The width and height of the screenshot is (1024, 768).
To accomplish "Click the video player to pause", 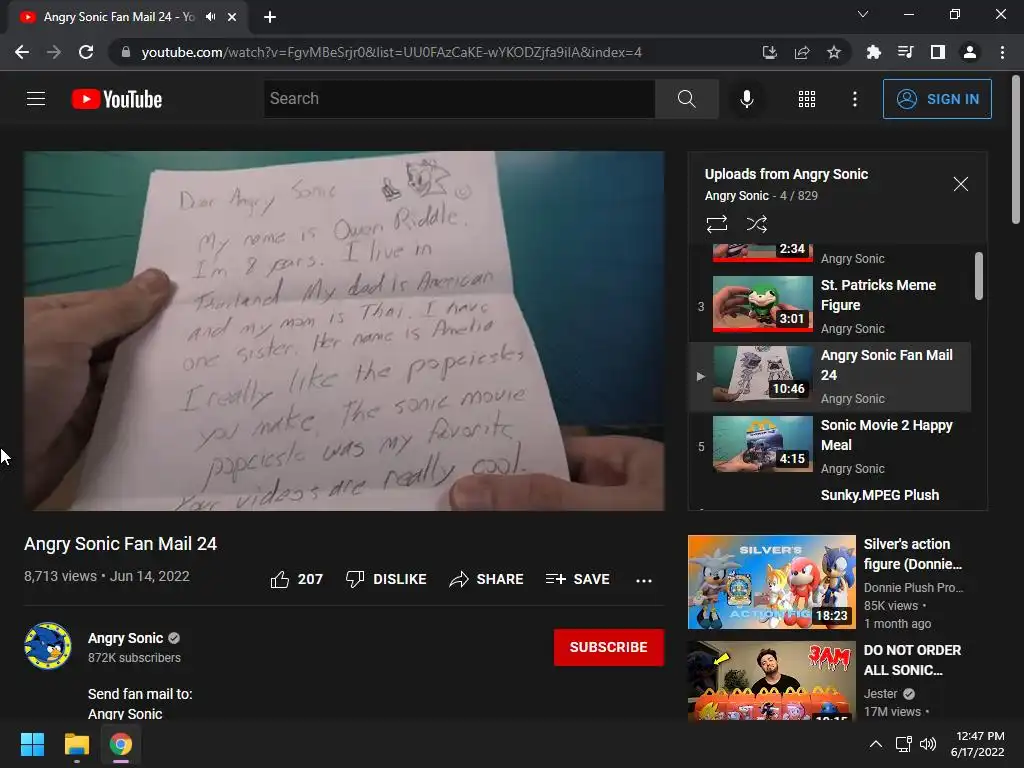I will tap(344, 331).
